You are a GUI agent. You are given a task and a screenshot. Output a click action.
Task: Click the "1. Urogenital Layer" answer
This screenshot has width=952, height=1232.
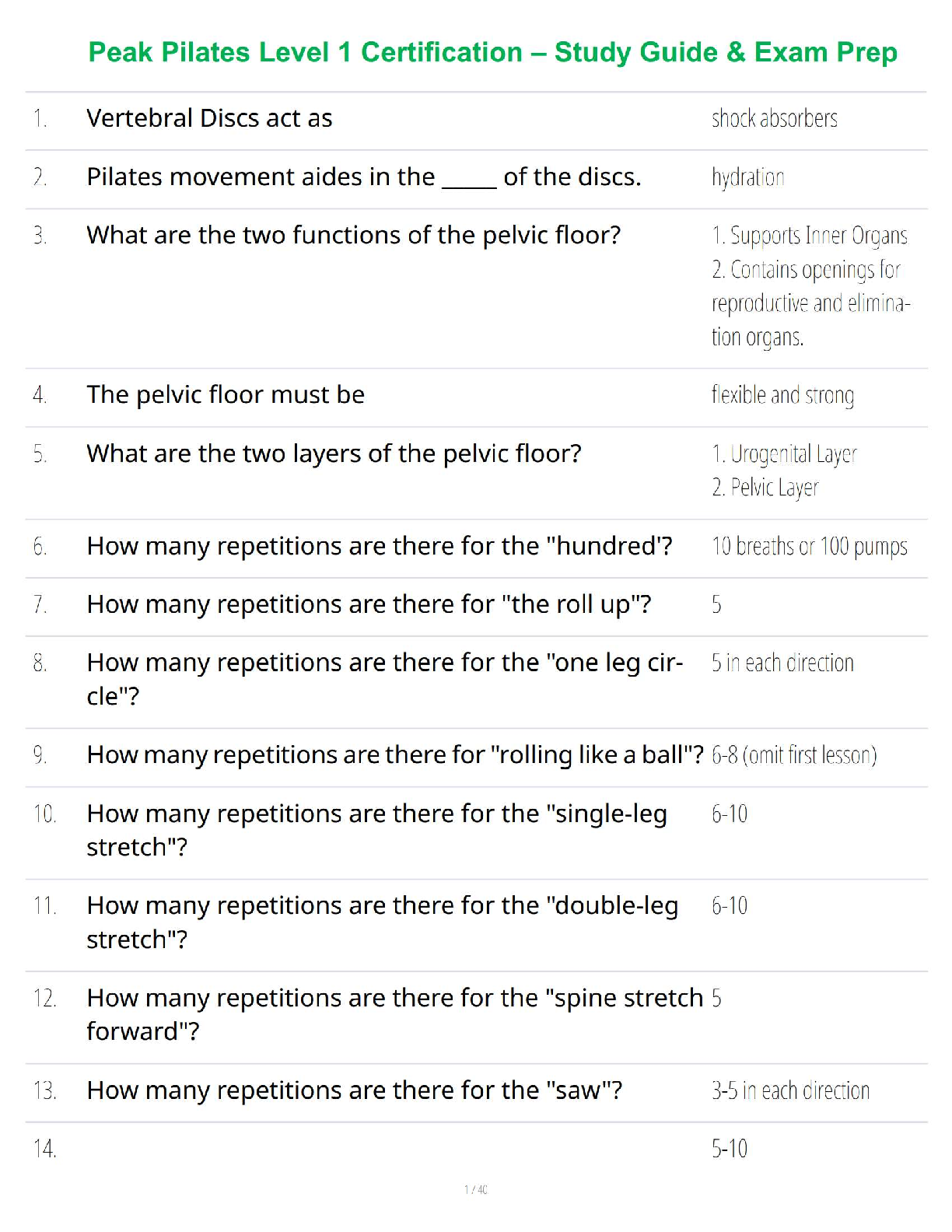pos(784,453)
